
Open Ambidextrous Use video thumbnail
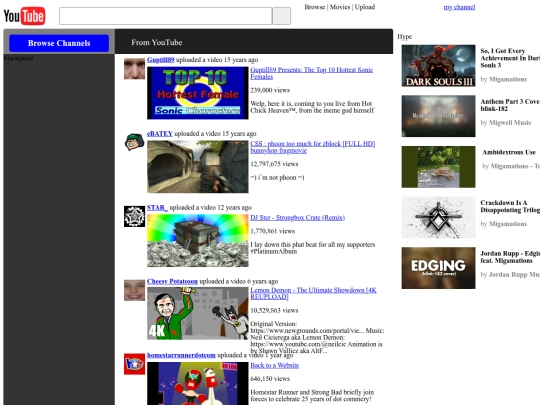(x=438, y=167)
